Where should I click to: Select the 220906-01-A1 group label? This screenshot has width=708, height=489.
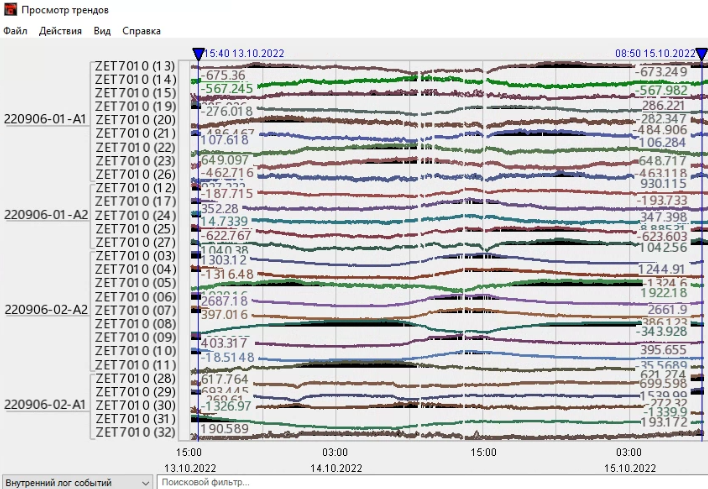46,119
